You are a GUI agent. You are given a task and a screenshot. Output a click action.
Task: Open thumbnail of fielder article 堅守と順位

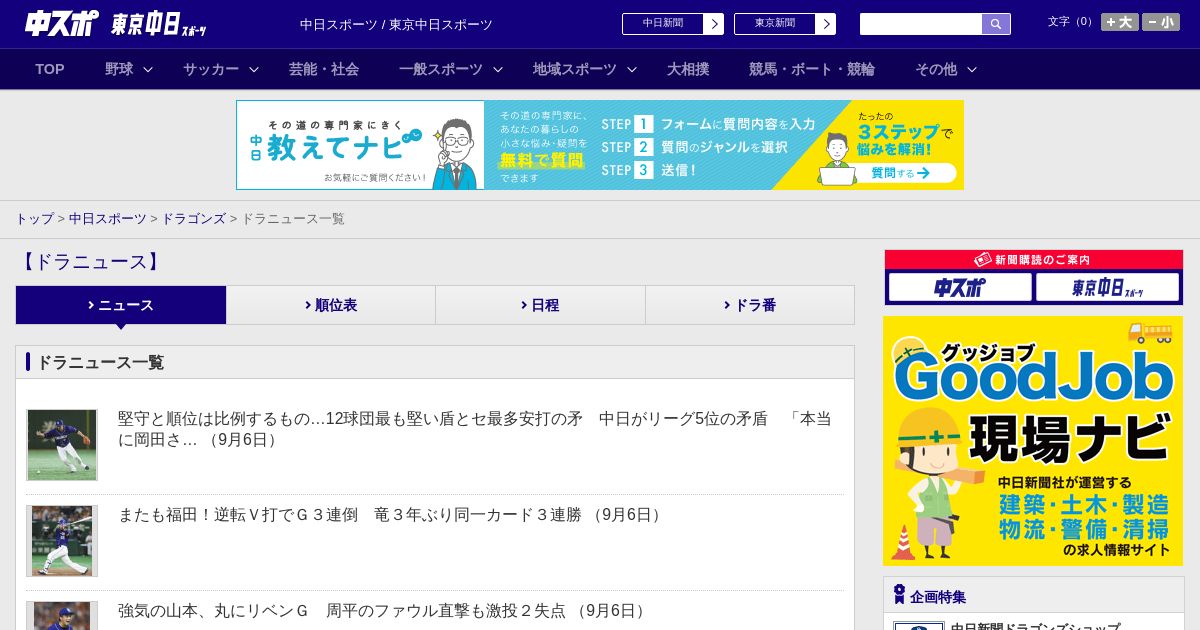[62, 445]
